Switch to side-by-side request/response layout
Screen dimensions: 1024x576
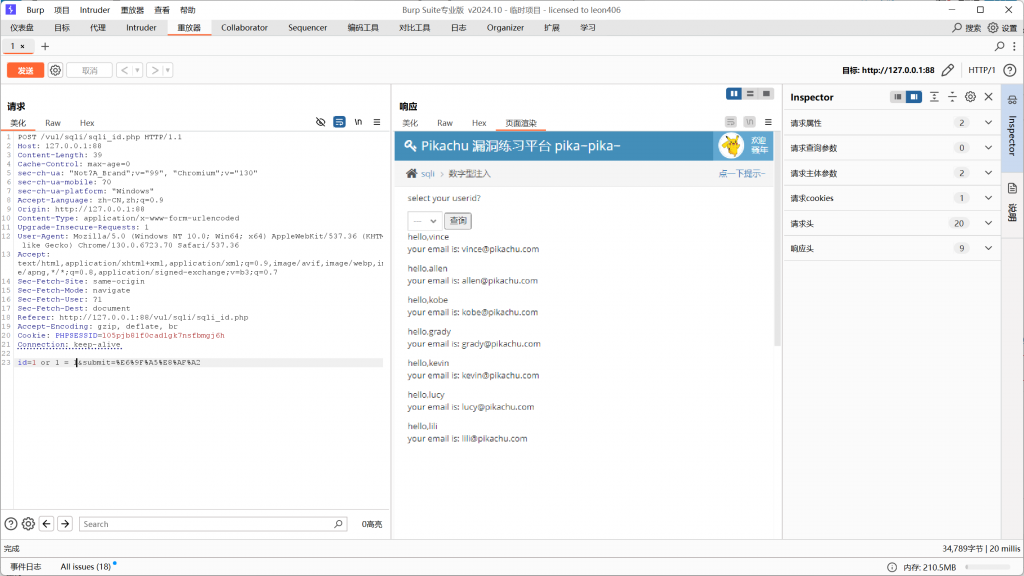tap(734, 94)
